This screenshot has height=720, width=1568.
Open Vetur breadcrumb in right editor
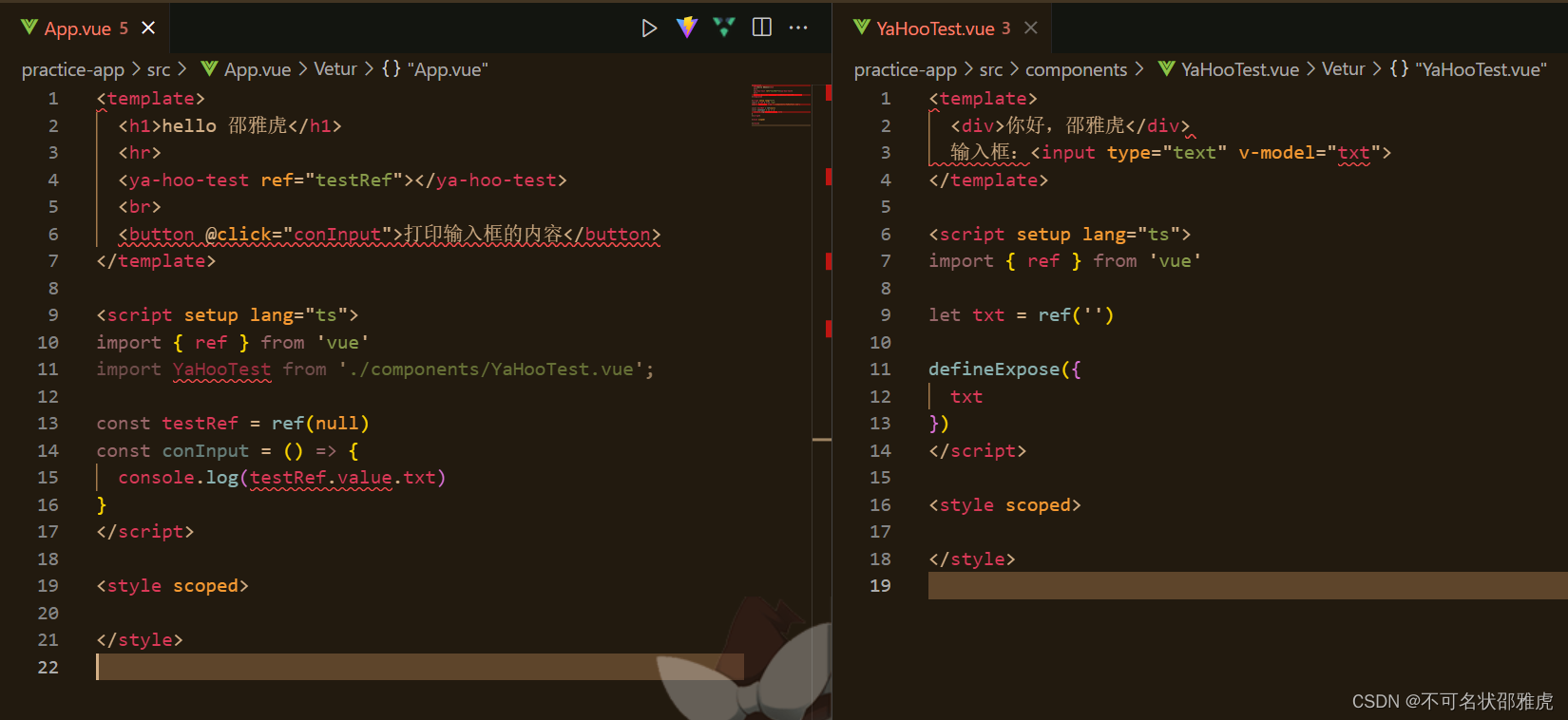coord(1344,69)
